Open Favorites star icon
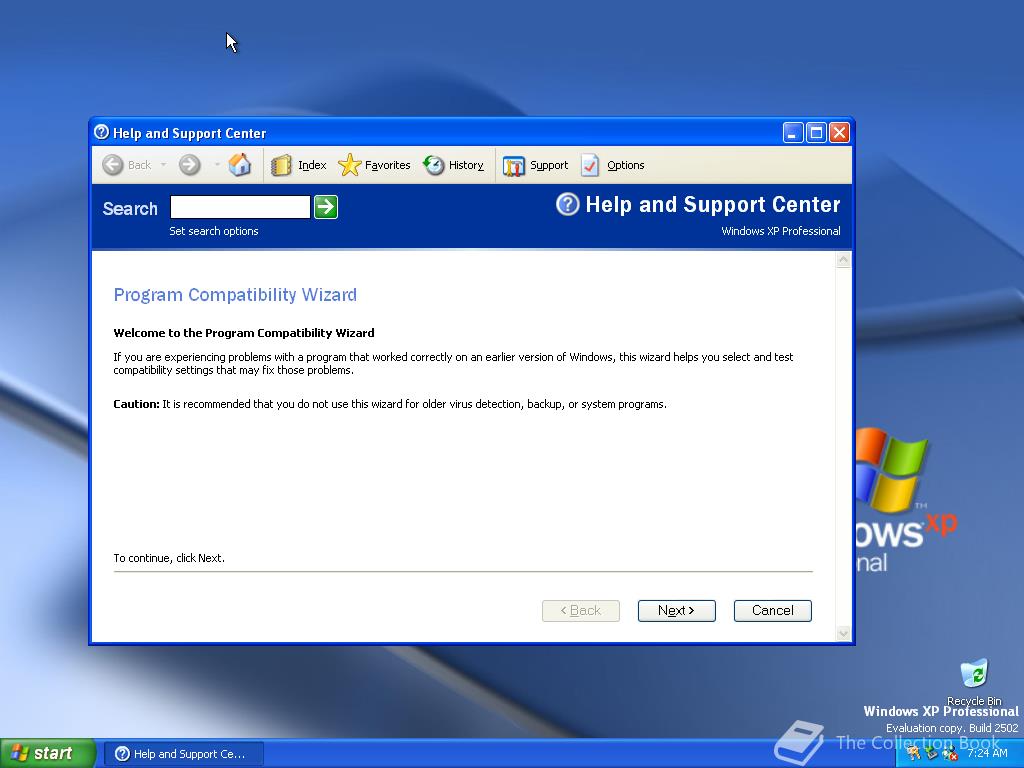 [x=349, y=165]
